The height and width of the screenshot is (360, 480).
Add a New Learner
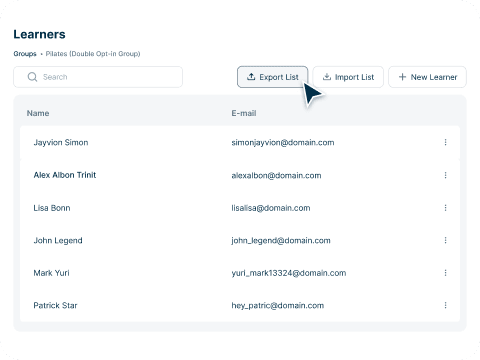tap(427, 77)
